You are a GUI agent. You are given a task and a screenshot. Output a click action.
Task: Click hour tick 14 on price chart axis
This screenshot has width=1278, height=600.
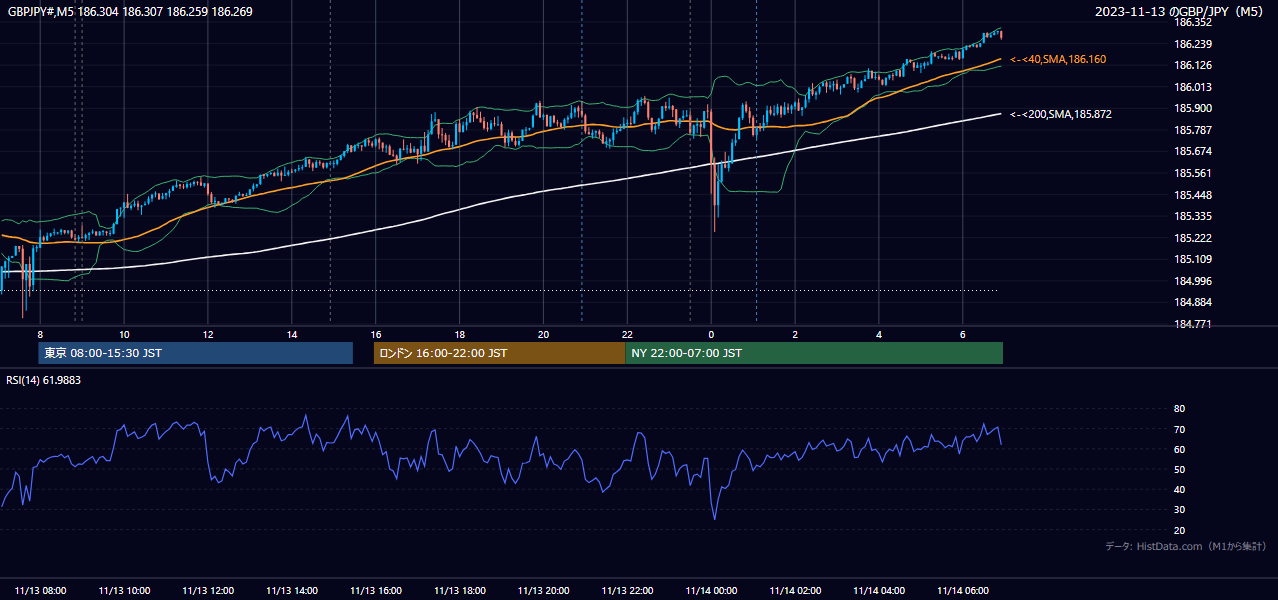tap(291, 334)
